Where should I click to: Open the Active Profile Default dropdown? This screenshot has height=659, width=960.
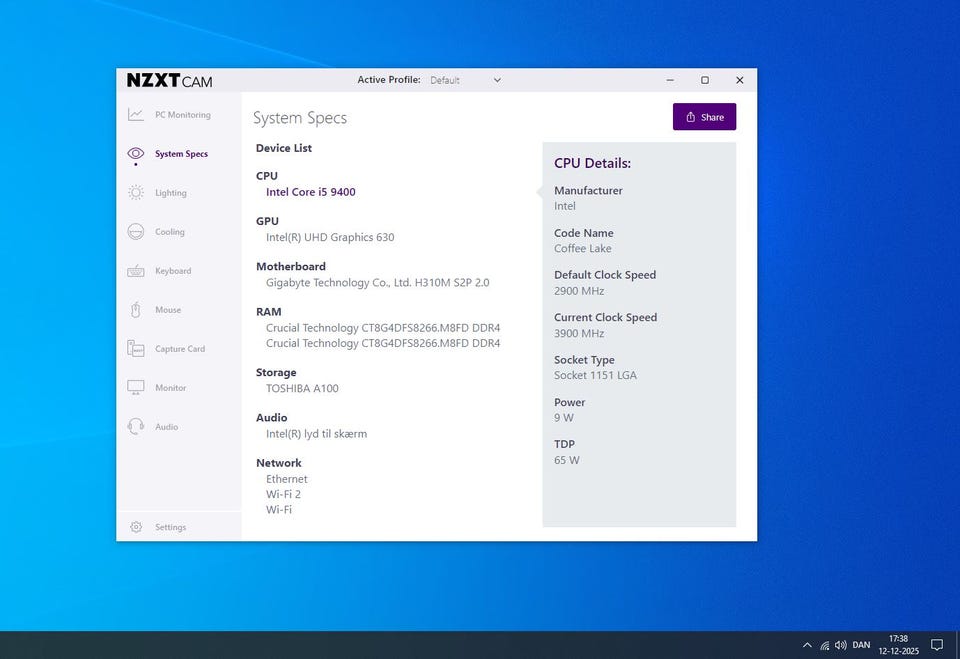[465, 80]
